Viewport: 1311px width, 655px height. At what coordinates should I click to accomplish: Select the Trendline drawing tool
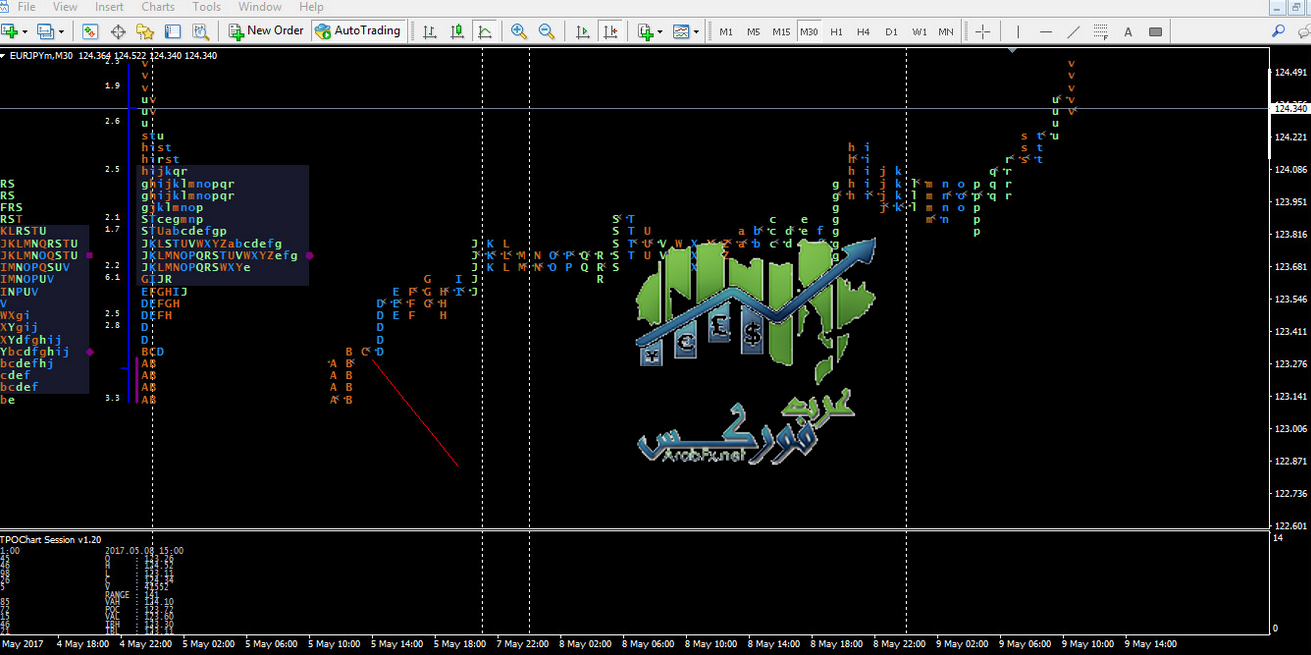pos(1074,31)
